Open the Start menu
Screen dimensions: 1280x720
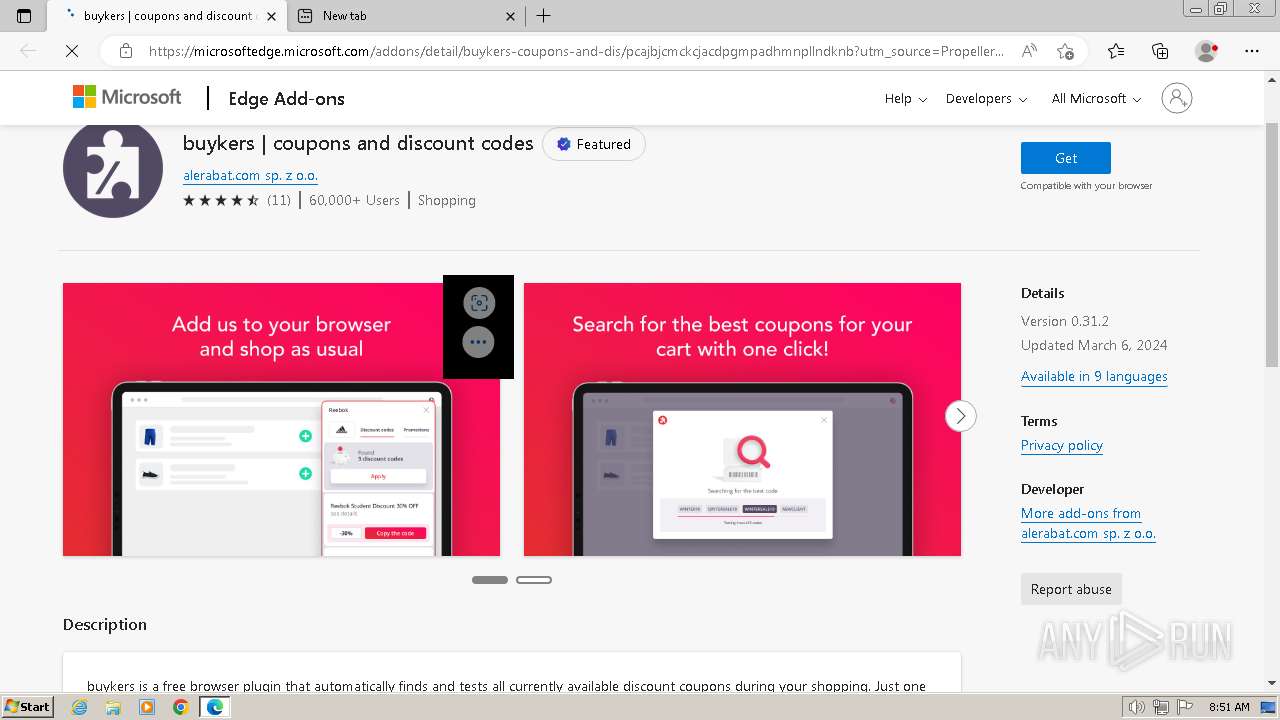coord(27,707)
